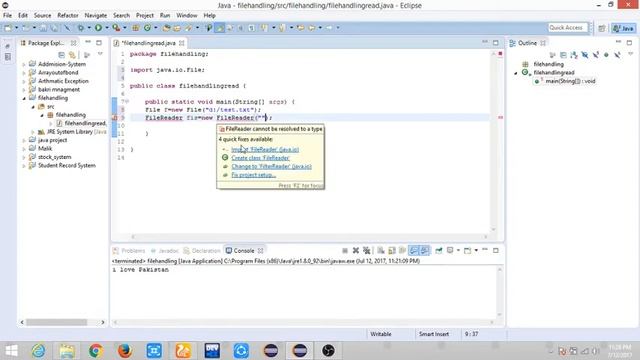Open File Explorer from the taskbar

click(x=67, y=351)
